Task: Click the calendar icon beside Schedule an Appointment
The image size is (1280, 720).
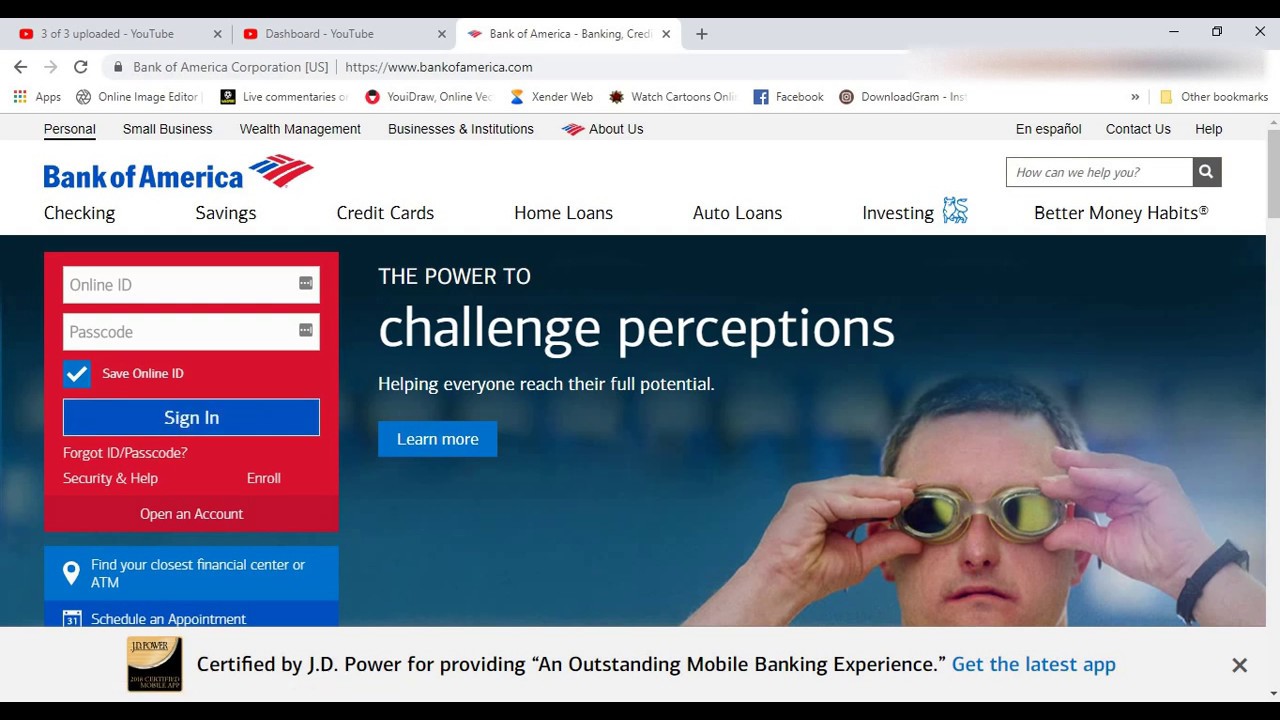Action: (x=72, y=619)
